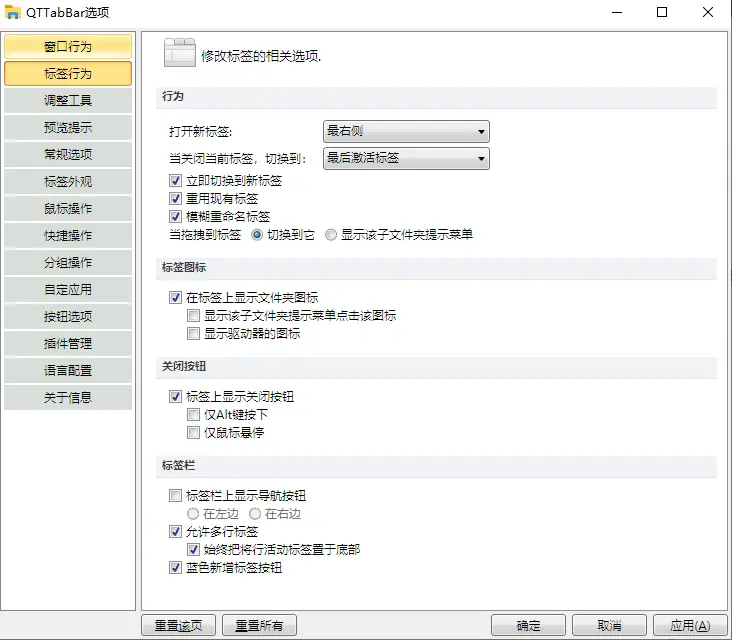Open the 最后激活标签 combo box
732x640 pixels.
(x=406, y=158)
